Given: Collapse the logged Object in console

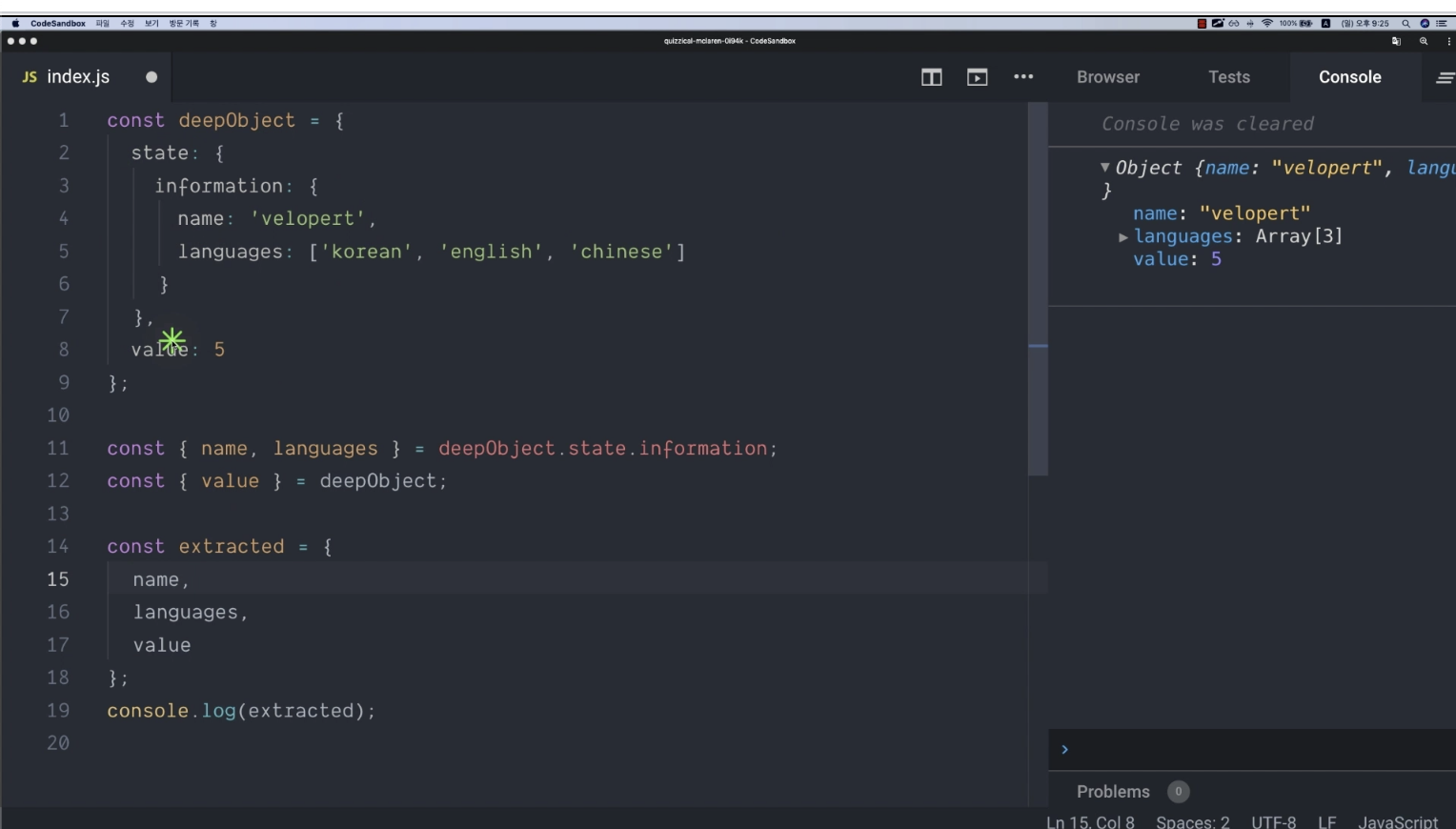Looking at the screenshot, I should tap(1105, 167).
